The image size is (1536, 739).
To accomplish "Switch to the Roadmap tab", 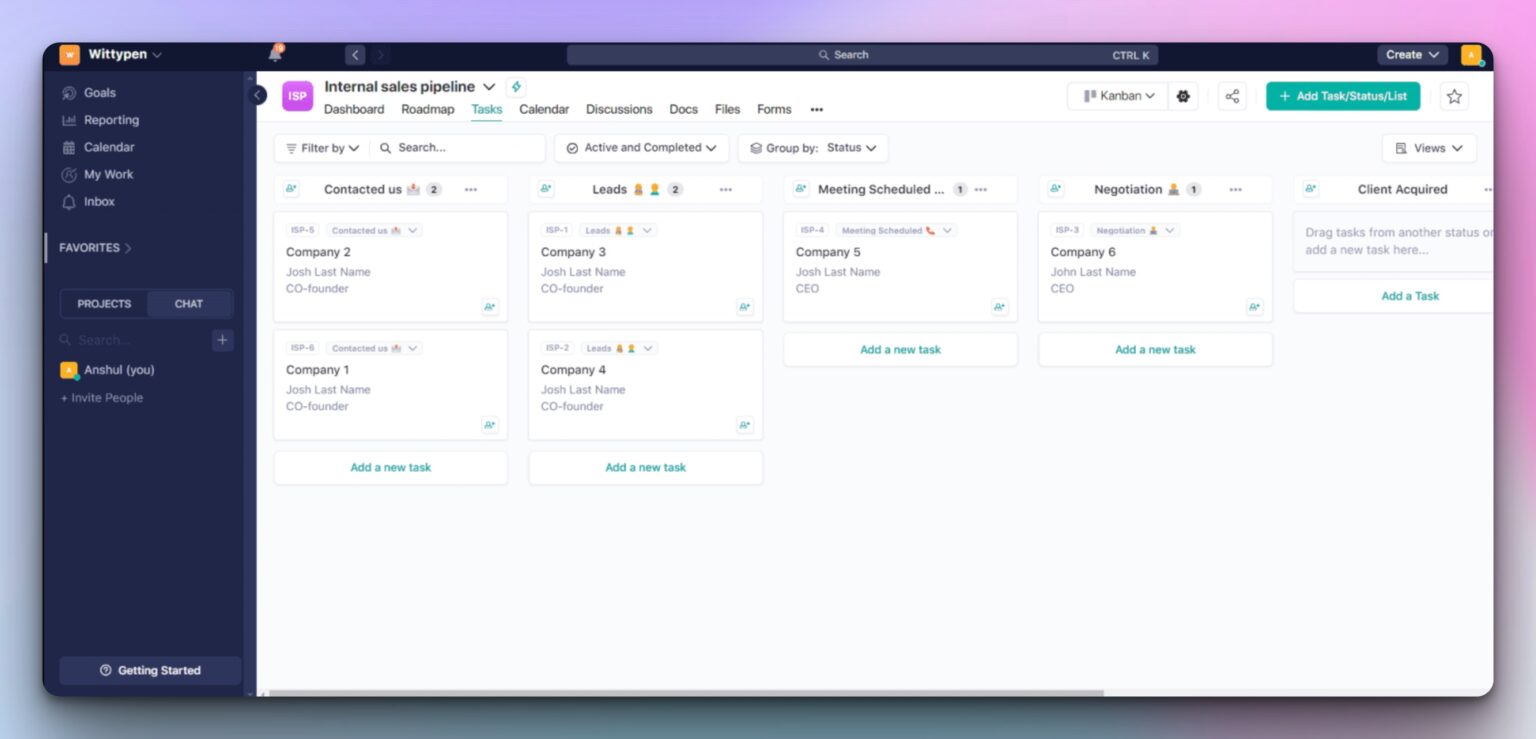I will (x=427, y=110).
